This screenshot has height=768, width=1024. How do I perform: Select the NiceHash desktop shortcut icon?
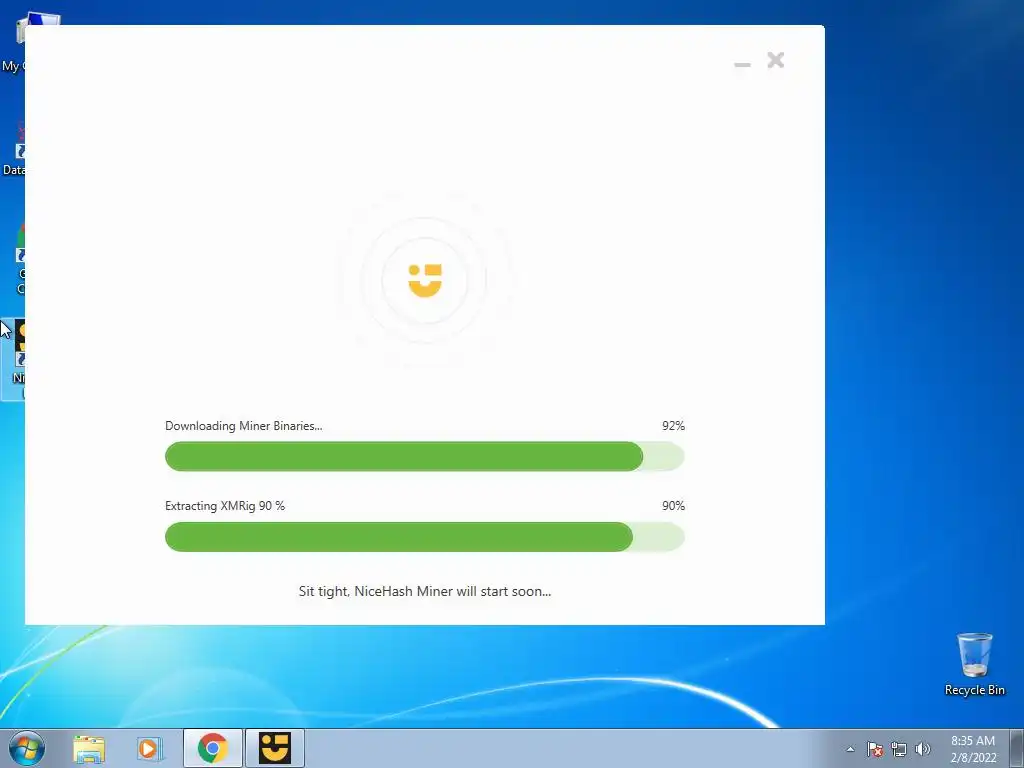(13, 359)
